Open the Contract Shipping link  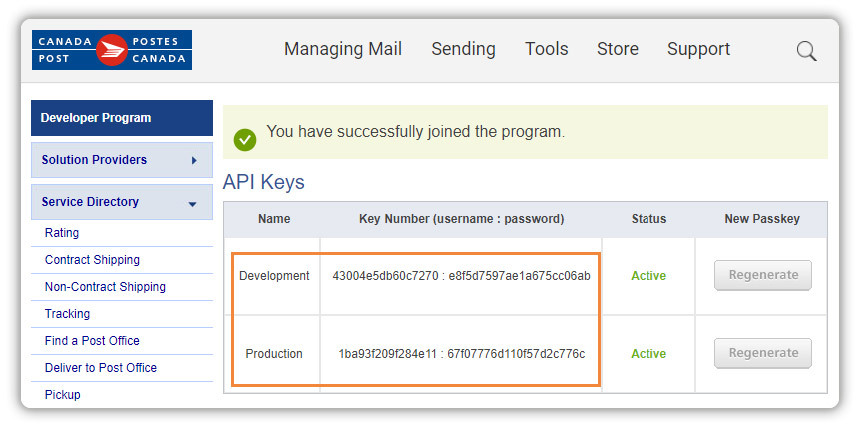tap(92, 259)
